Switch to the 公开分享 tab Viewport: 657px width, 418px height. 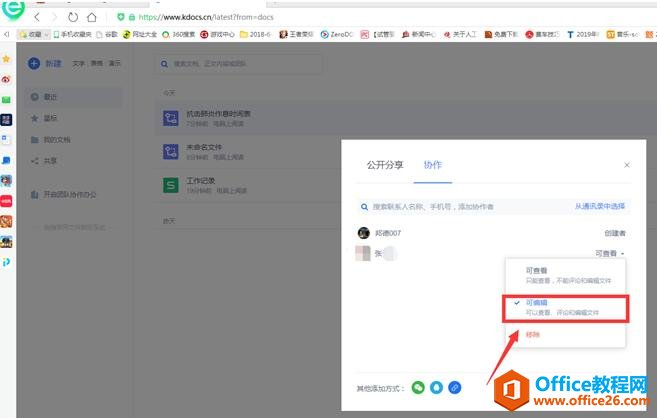point(384,164)
